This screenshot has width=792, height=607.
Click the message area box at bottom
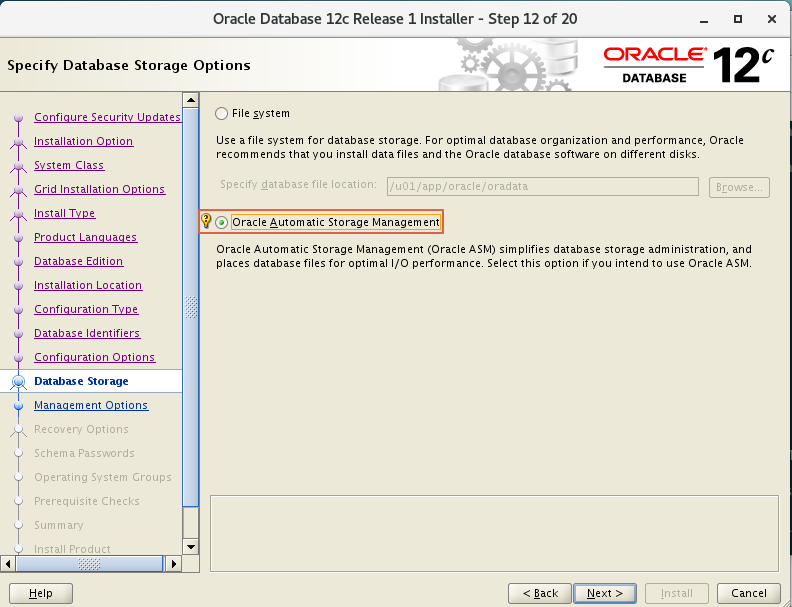click(494, 533)
